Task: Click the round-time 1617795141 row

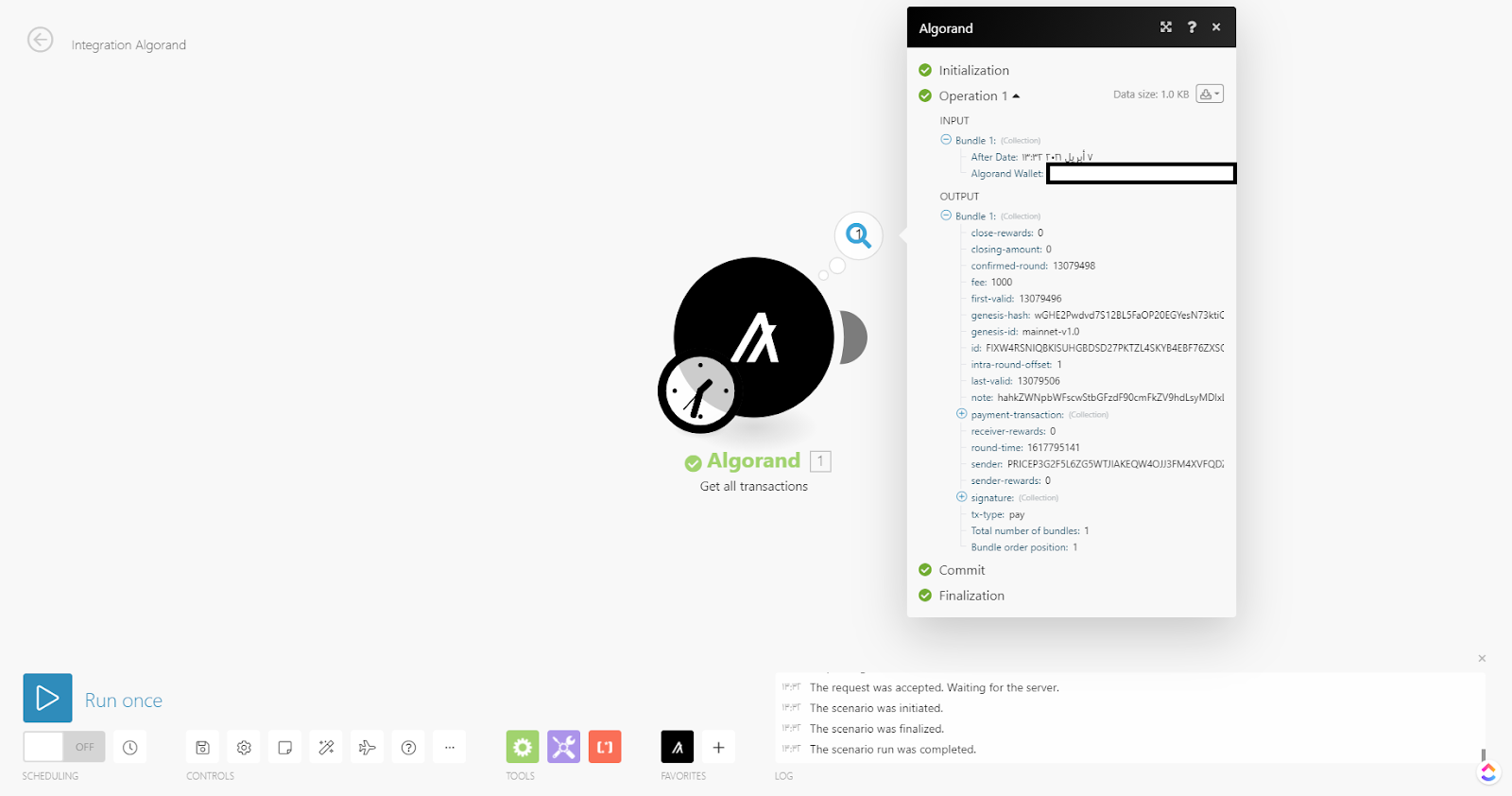Action: point(1025,448)
